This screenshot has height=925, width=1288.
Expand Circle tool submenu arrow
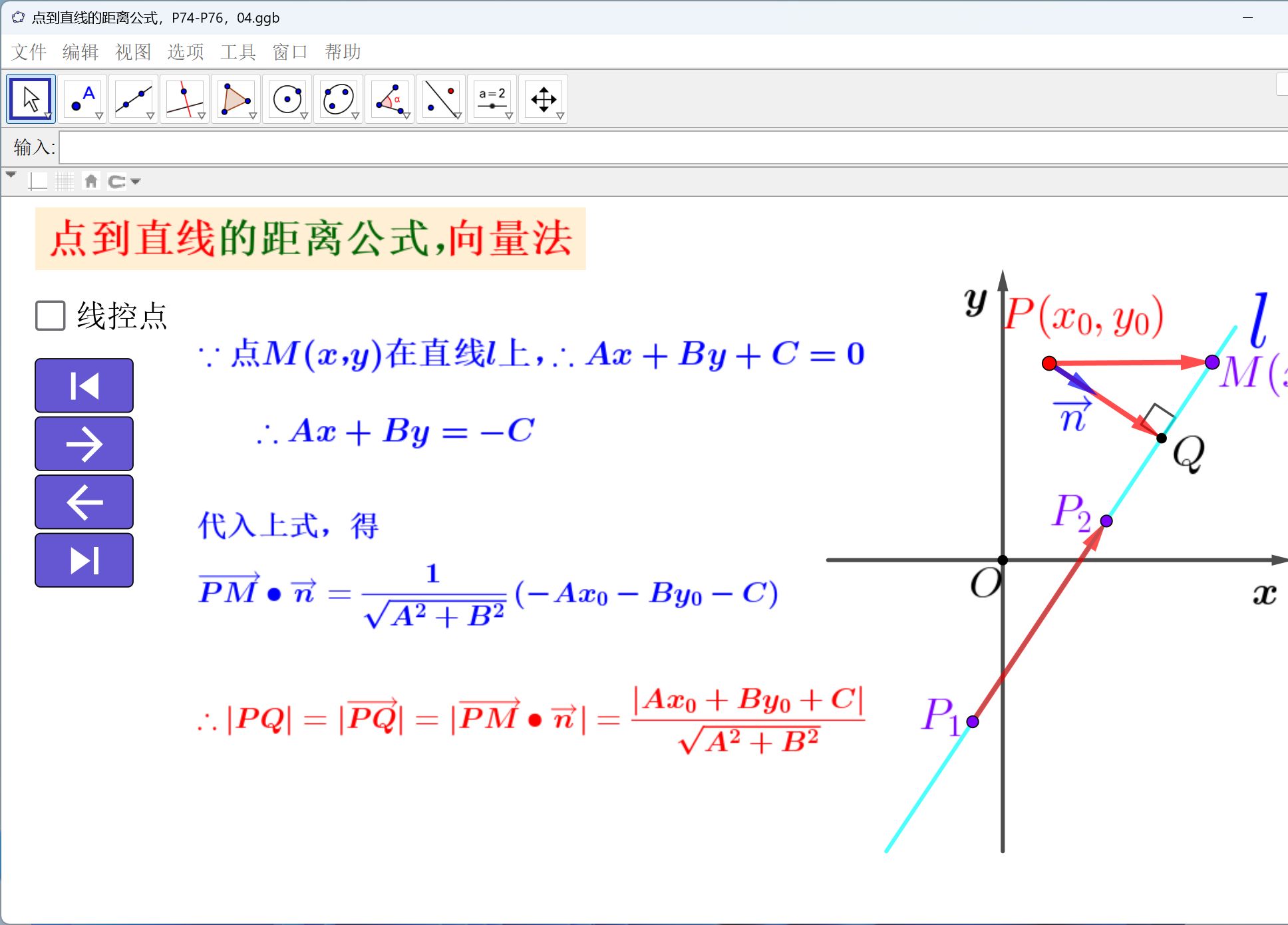pyautogui.click(x=304, y=116)
